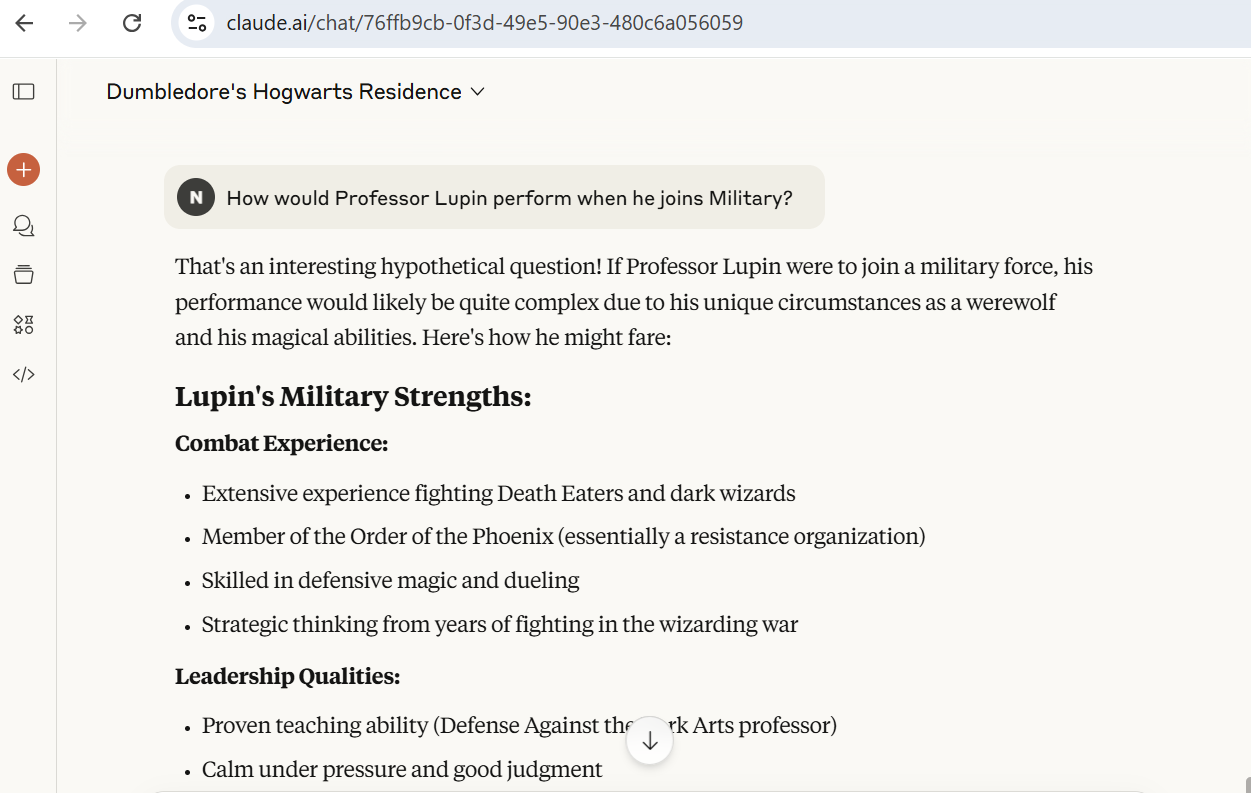The width and height of the screenshot is (1251, 793).
Task: Open the Chats history icon
Action: pyautogui.click(x=23, y=225)
